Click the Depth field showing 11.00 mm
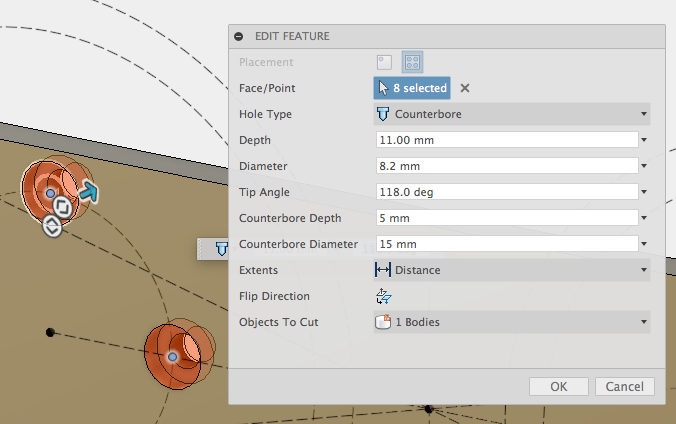This screenshot has width=676, height=424. [507, 140]
